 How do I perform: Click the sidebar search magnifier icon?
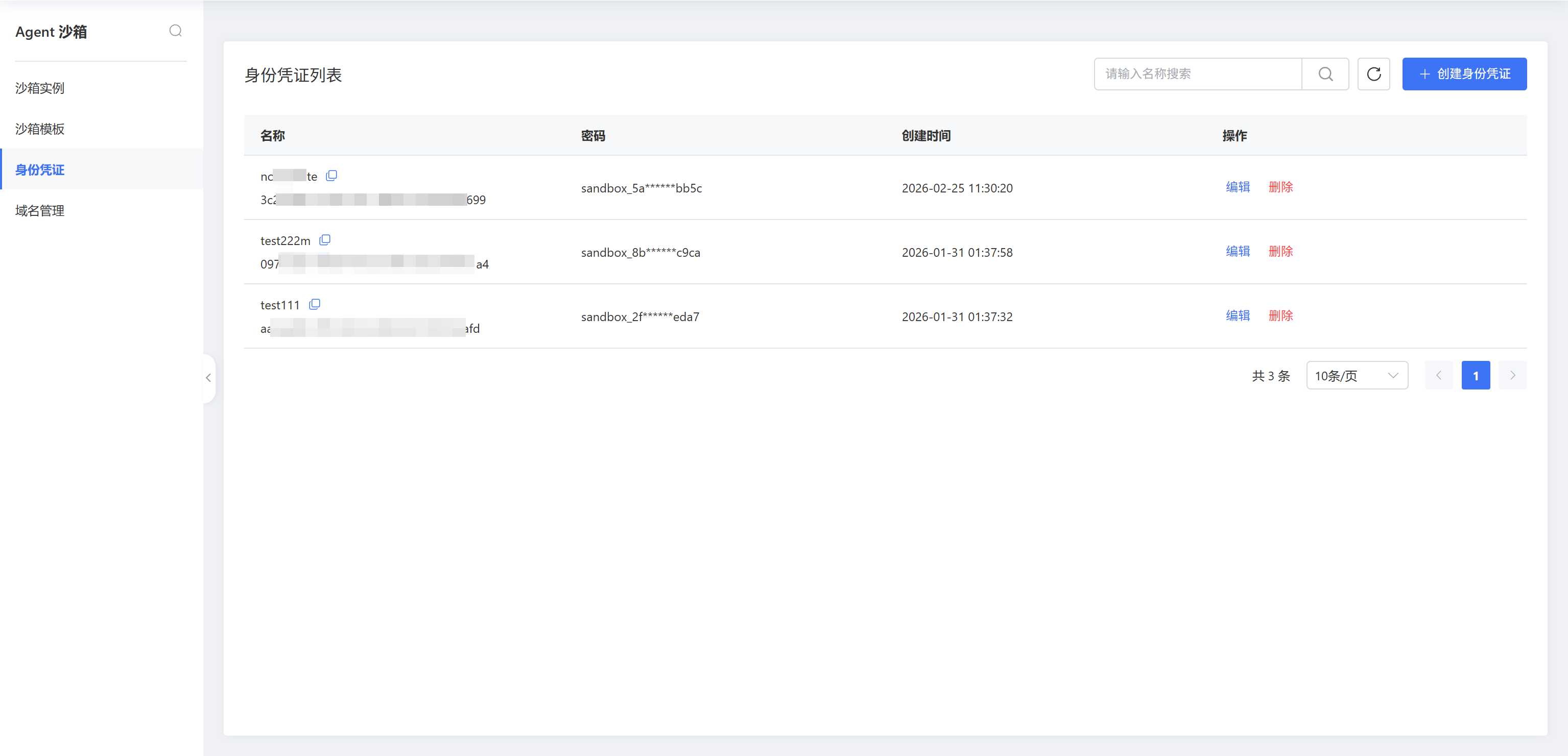coord(175,31)
